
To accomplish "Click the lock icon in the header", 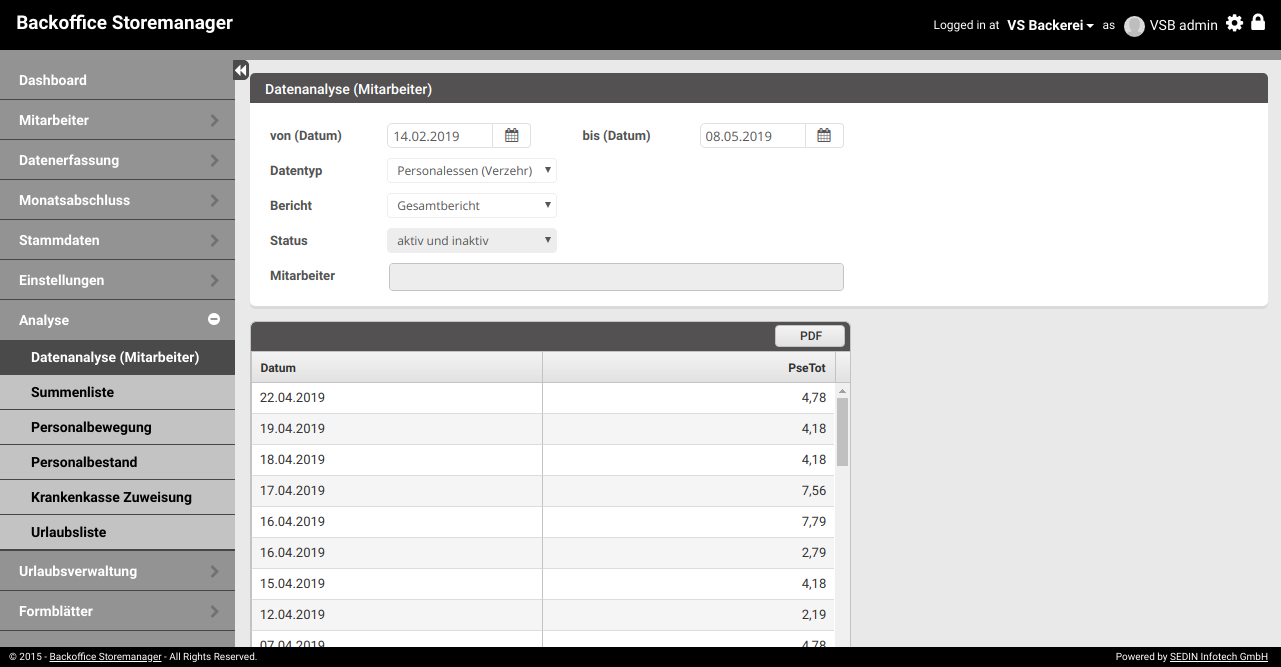I will click(1258, 22).
